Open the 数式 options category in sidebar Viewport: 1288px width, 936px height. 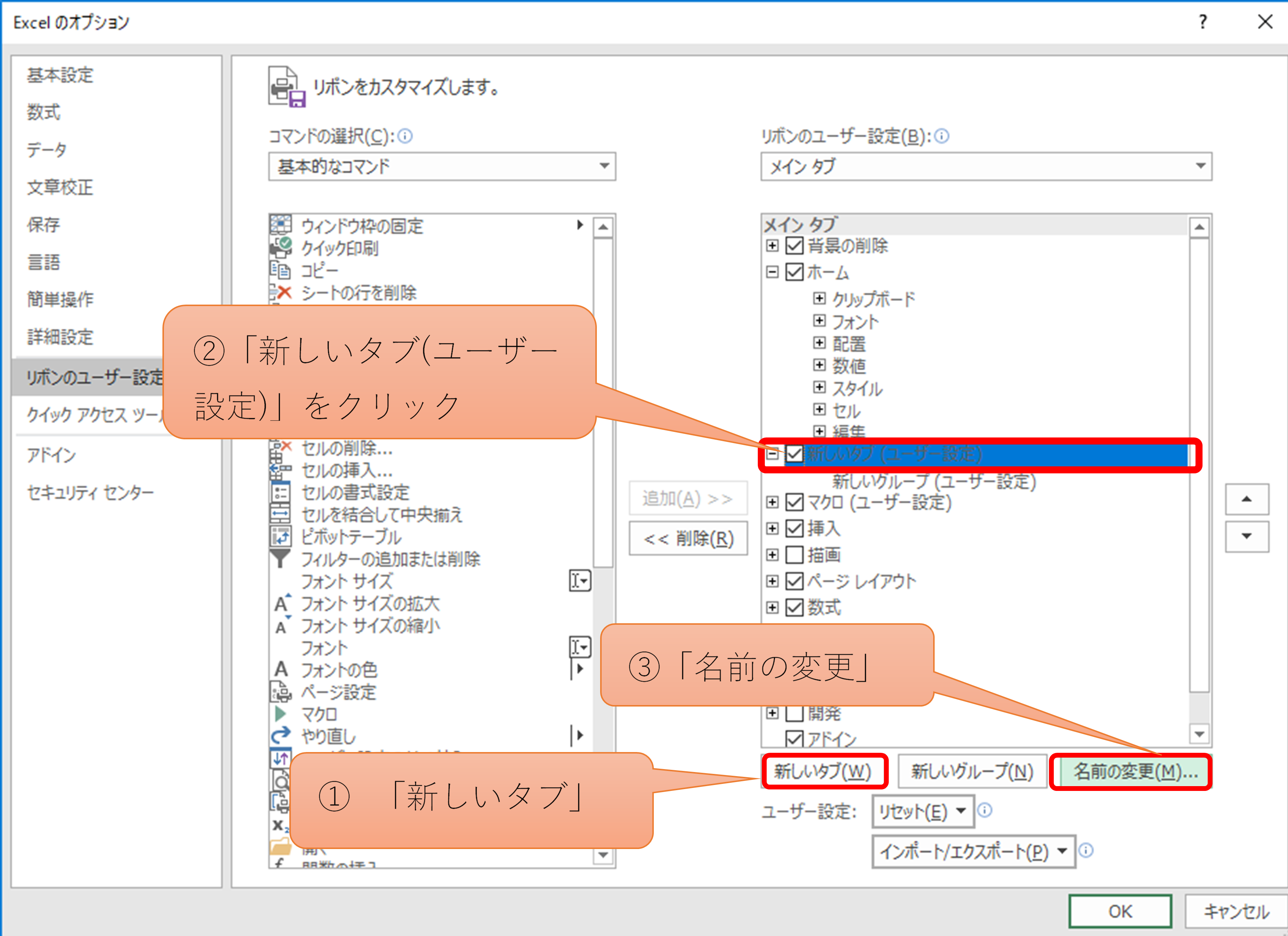click(44, 112)
